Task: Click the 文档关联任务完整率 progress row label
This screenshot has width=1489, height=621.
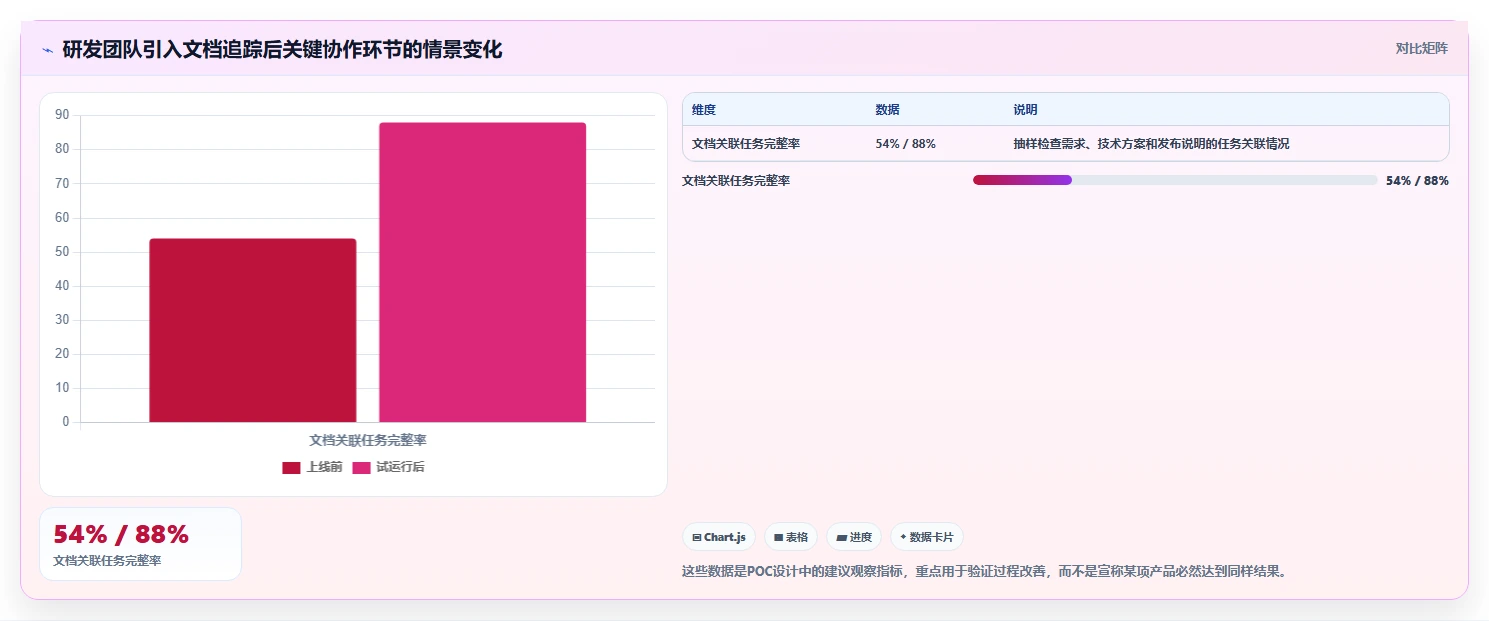Action: (x=736, y=181)
